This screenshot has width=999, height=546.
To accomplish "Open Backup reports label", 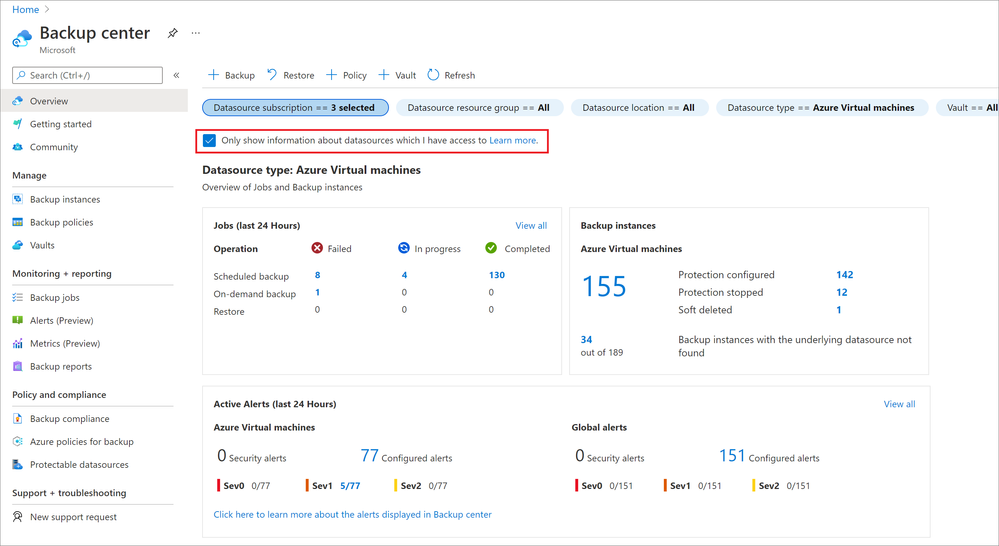I will (61, 366).
